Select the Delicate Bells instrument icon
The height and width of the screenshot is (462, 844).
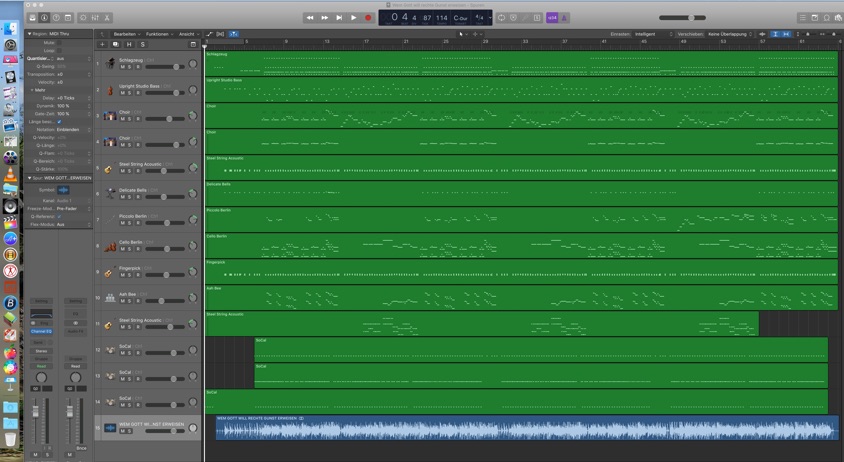110,194
